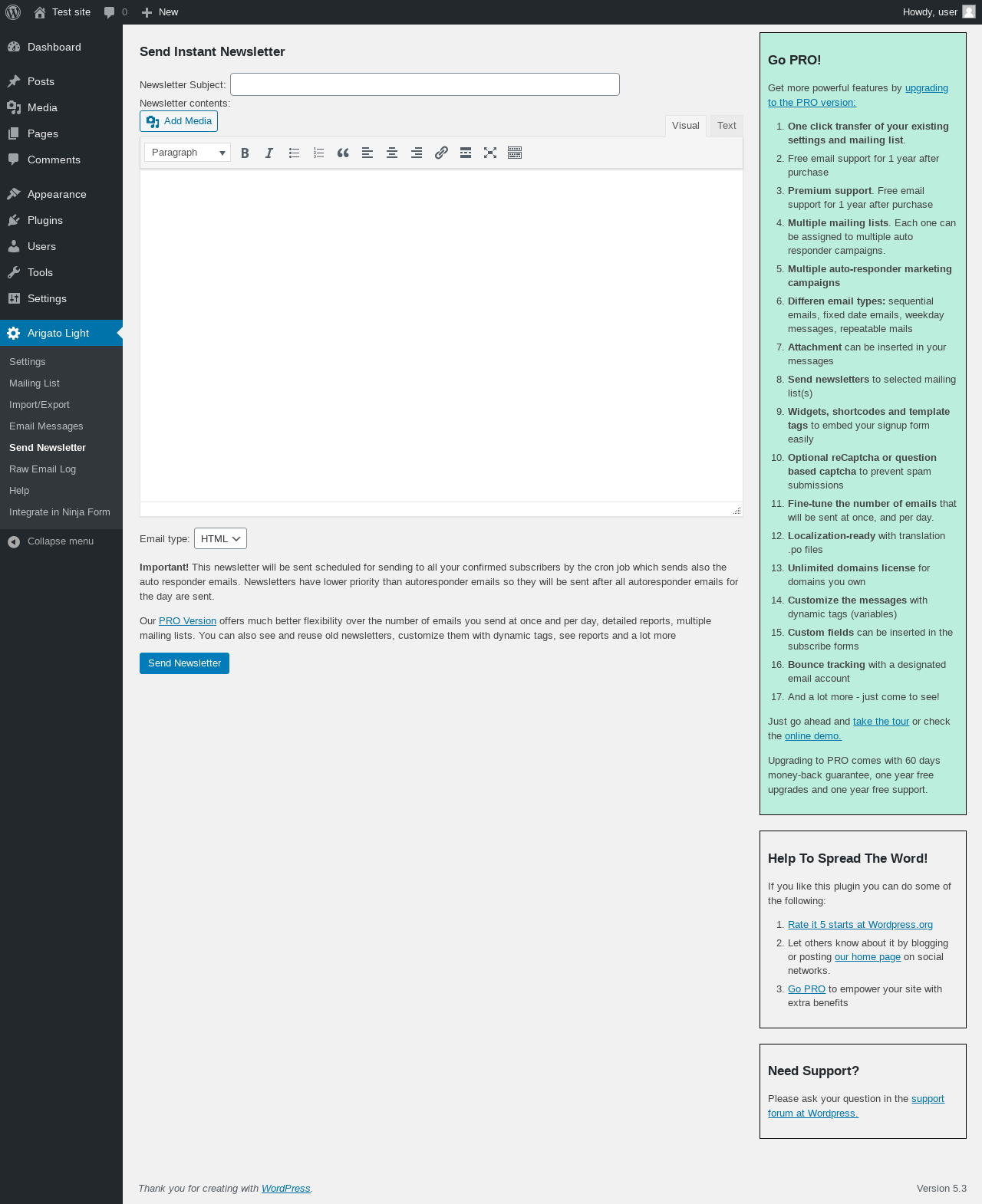Click the Posts pushpin icon
982x1204 pixels.
click(14, 81)
